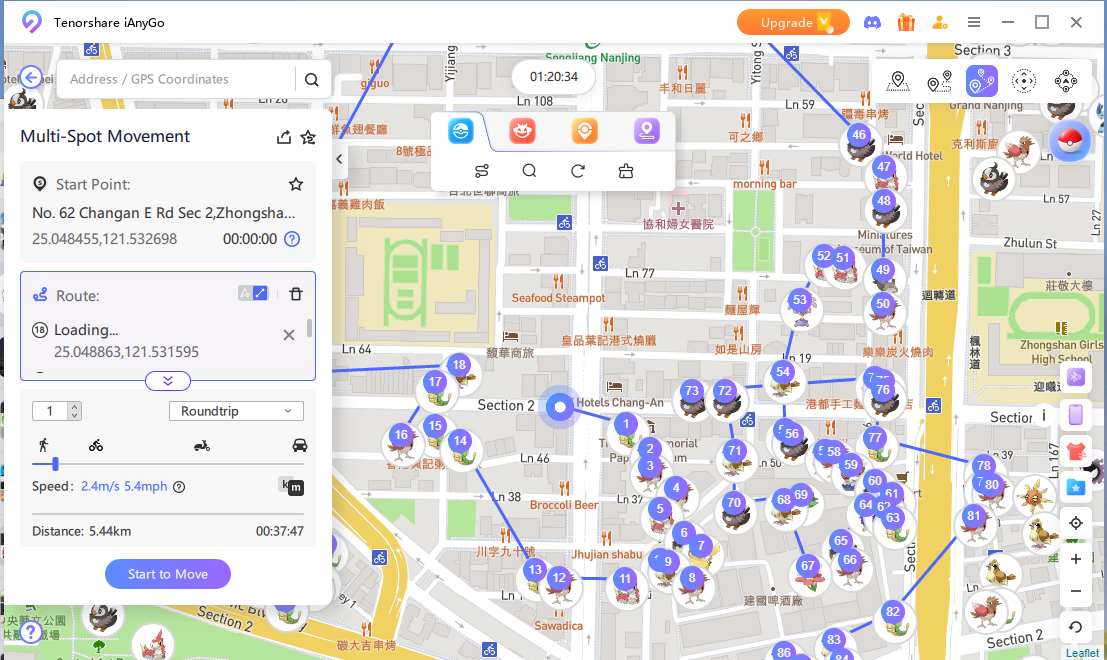Click the orange Upgrade button

(x=792, y=22)
